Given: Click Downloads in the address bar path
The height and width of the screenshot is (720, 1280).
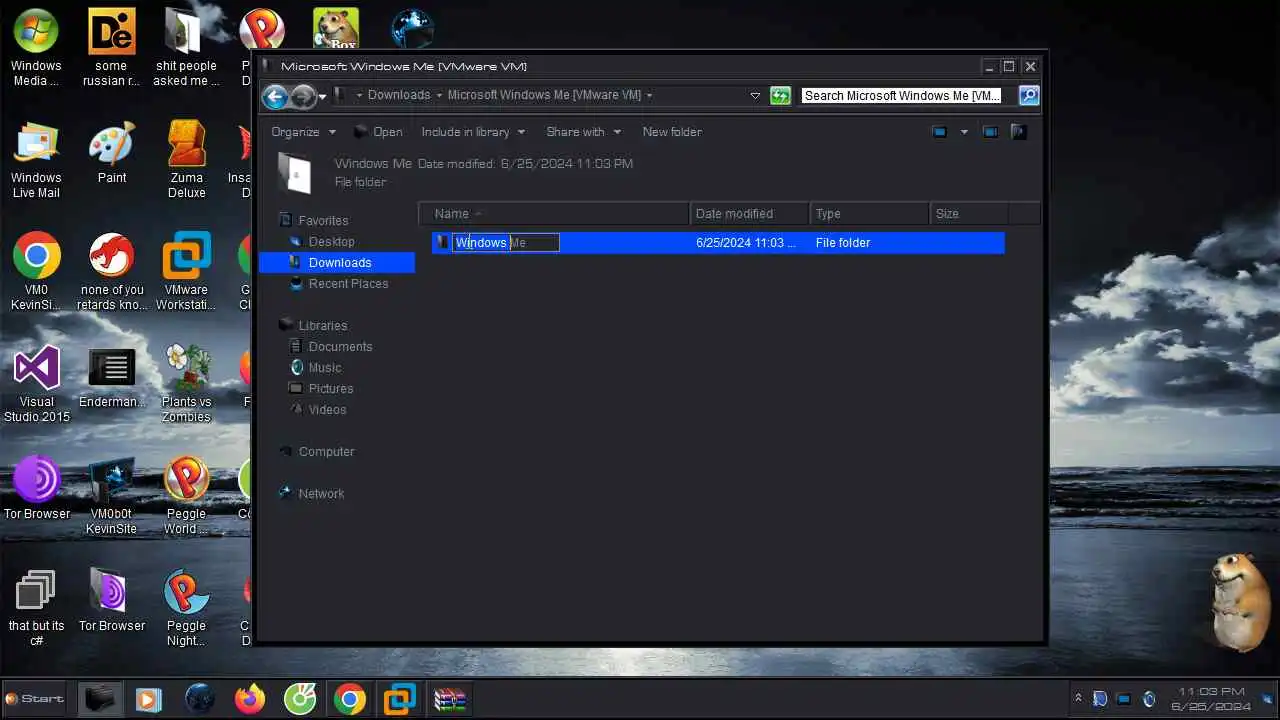Looking at the screenshot, I should (399, 95).
